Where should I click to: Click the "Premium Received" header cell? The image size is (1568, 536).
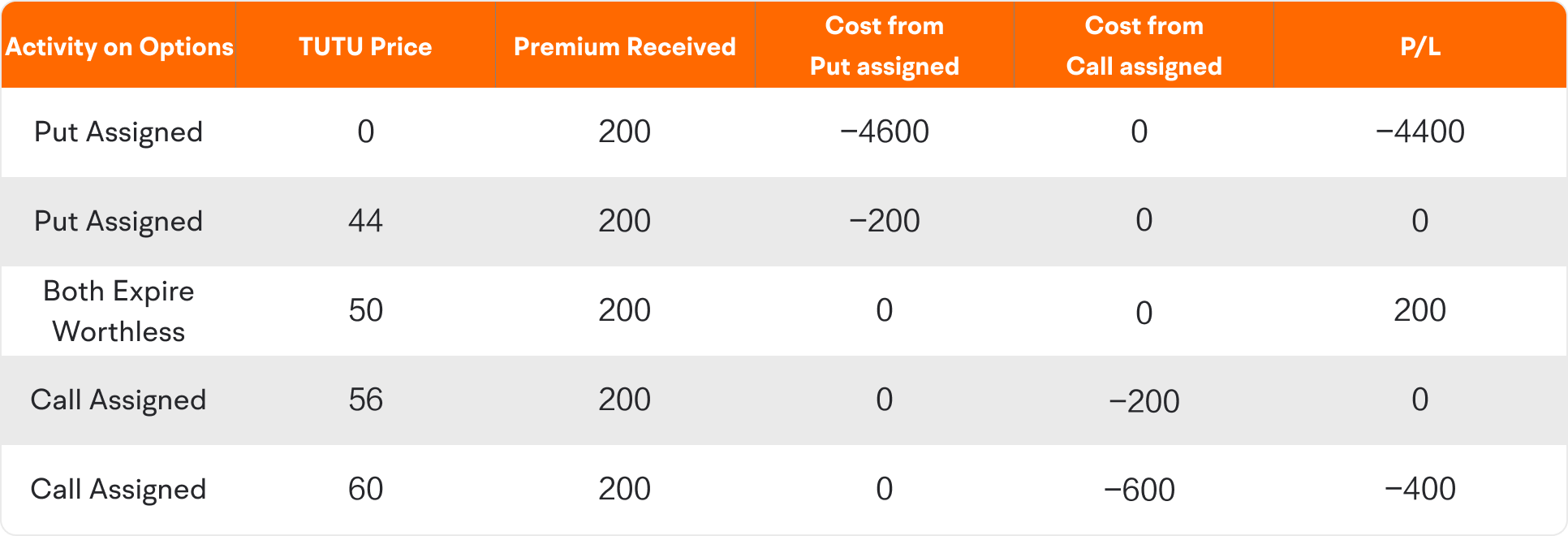625,46
